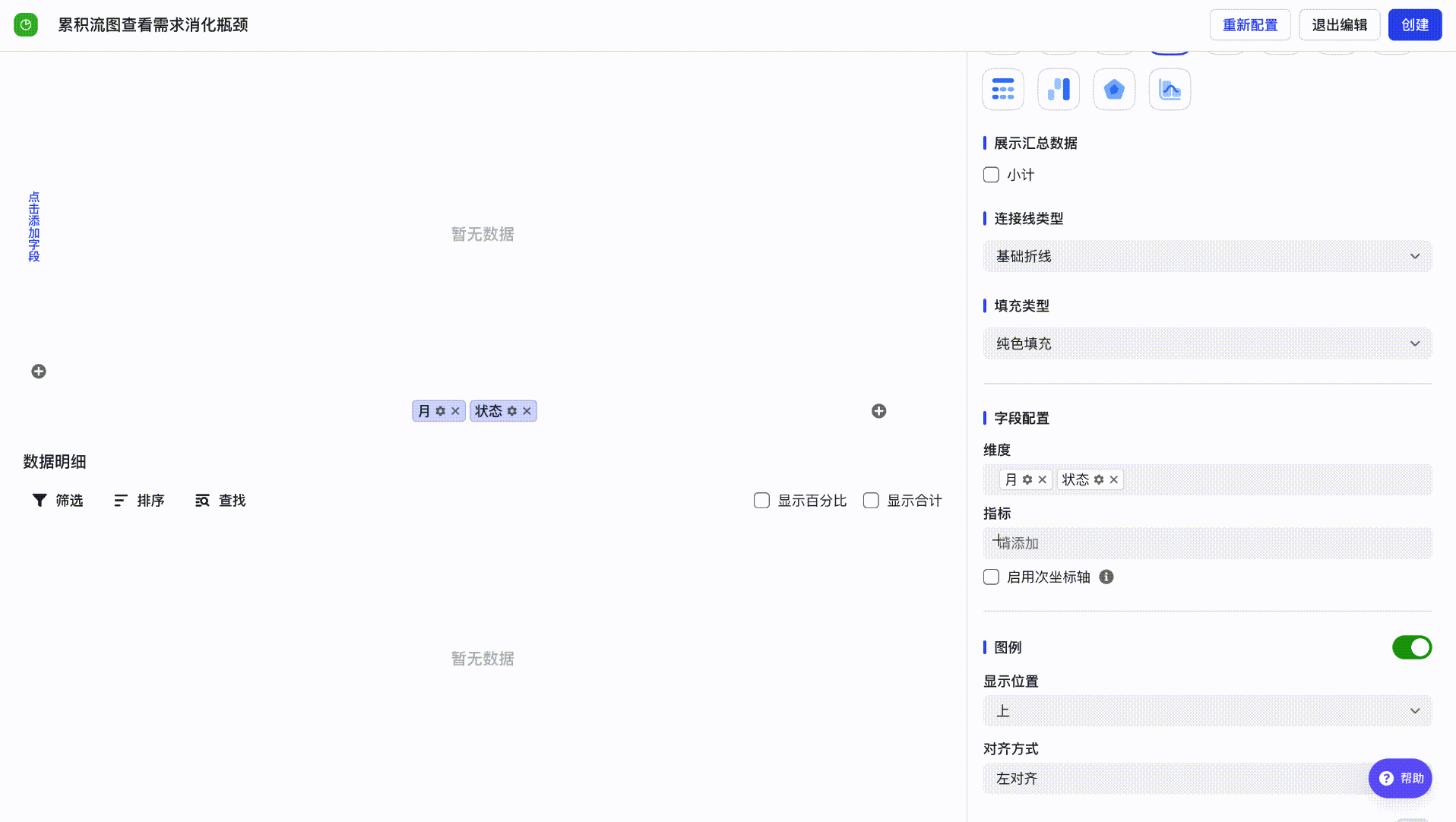1456x822 pixels.
Task: Click empty area of 维度 tag field
Action: click(1277, 479)
